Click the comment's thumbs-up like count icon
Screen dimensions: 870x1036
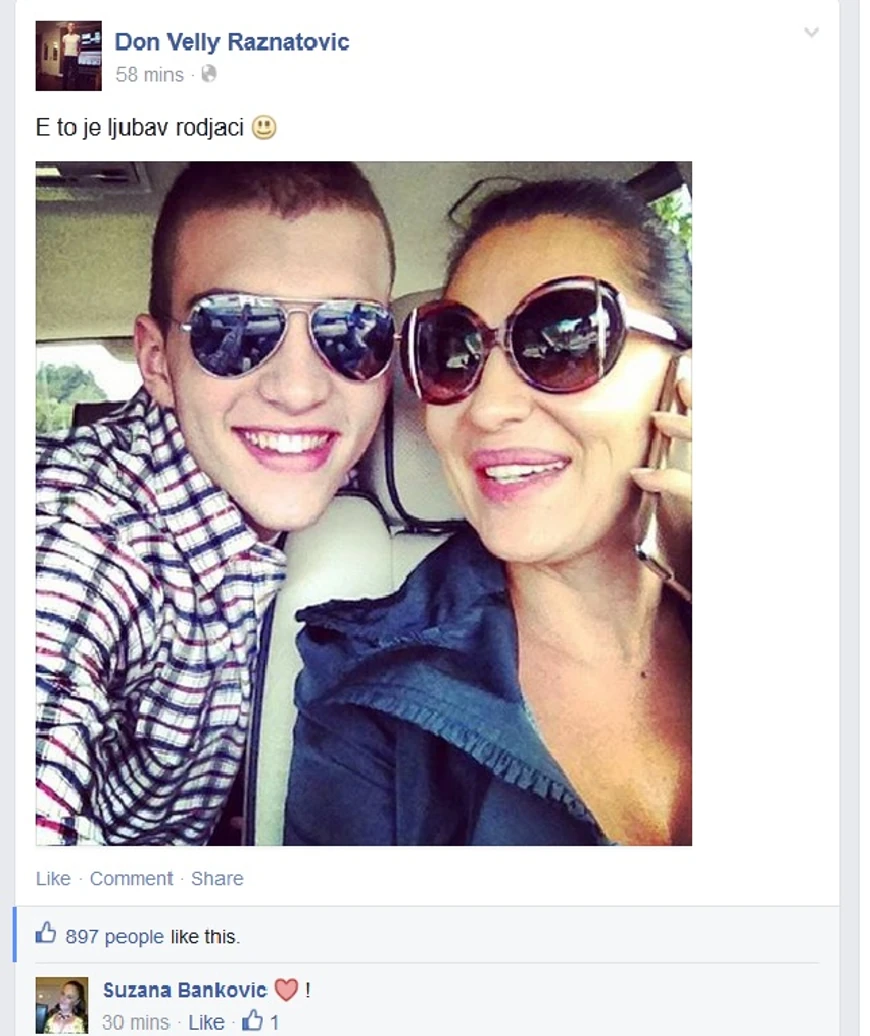pyautogui.click(x=252, y=1021)
